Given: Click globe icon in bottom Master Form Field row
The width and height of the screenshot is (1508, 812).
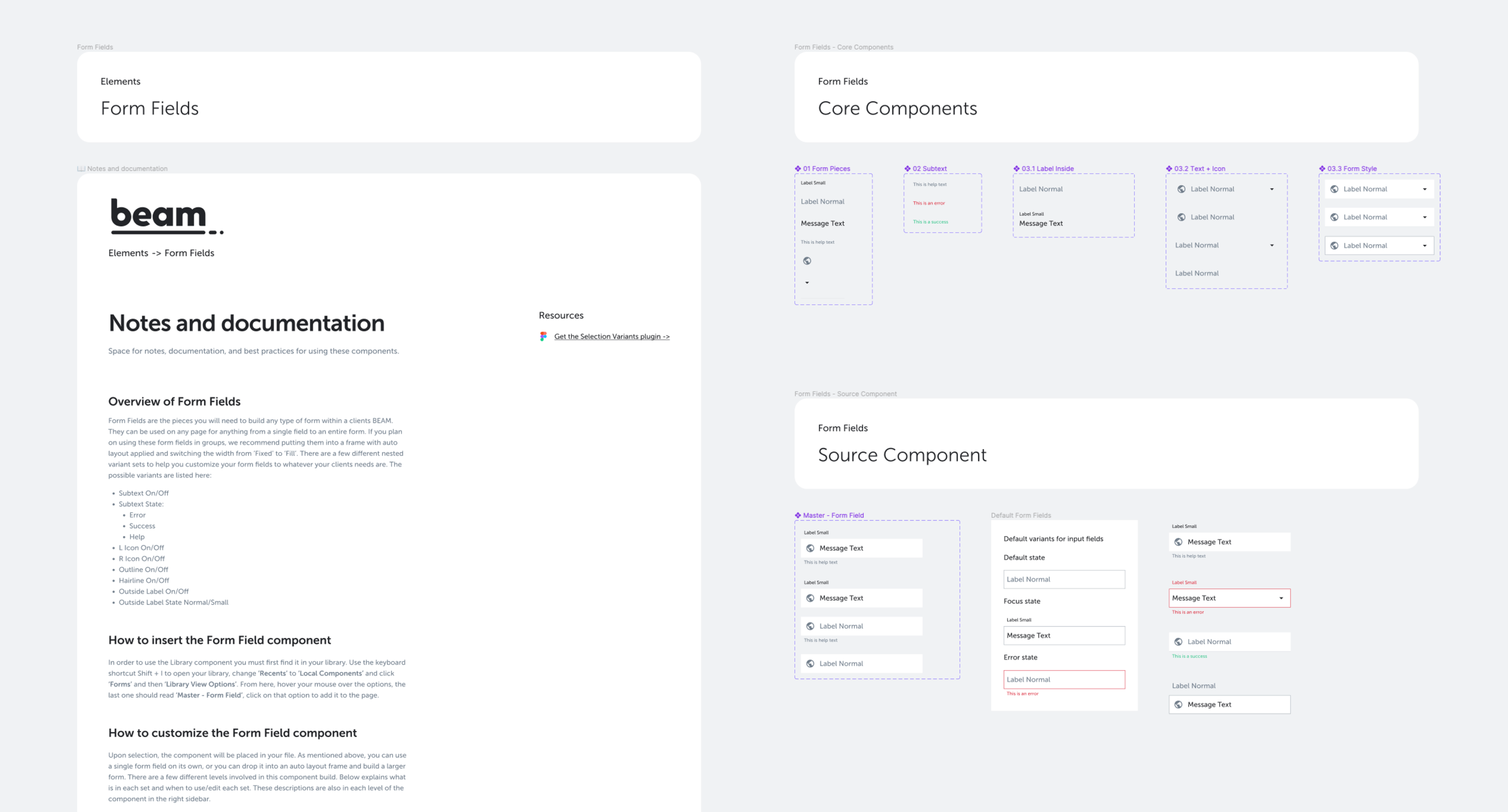Looking at the screenshot, I should pyautogui.click(x=810, y=663).
